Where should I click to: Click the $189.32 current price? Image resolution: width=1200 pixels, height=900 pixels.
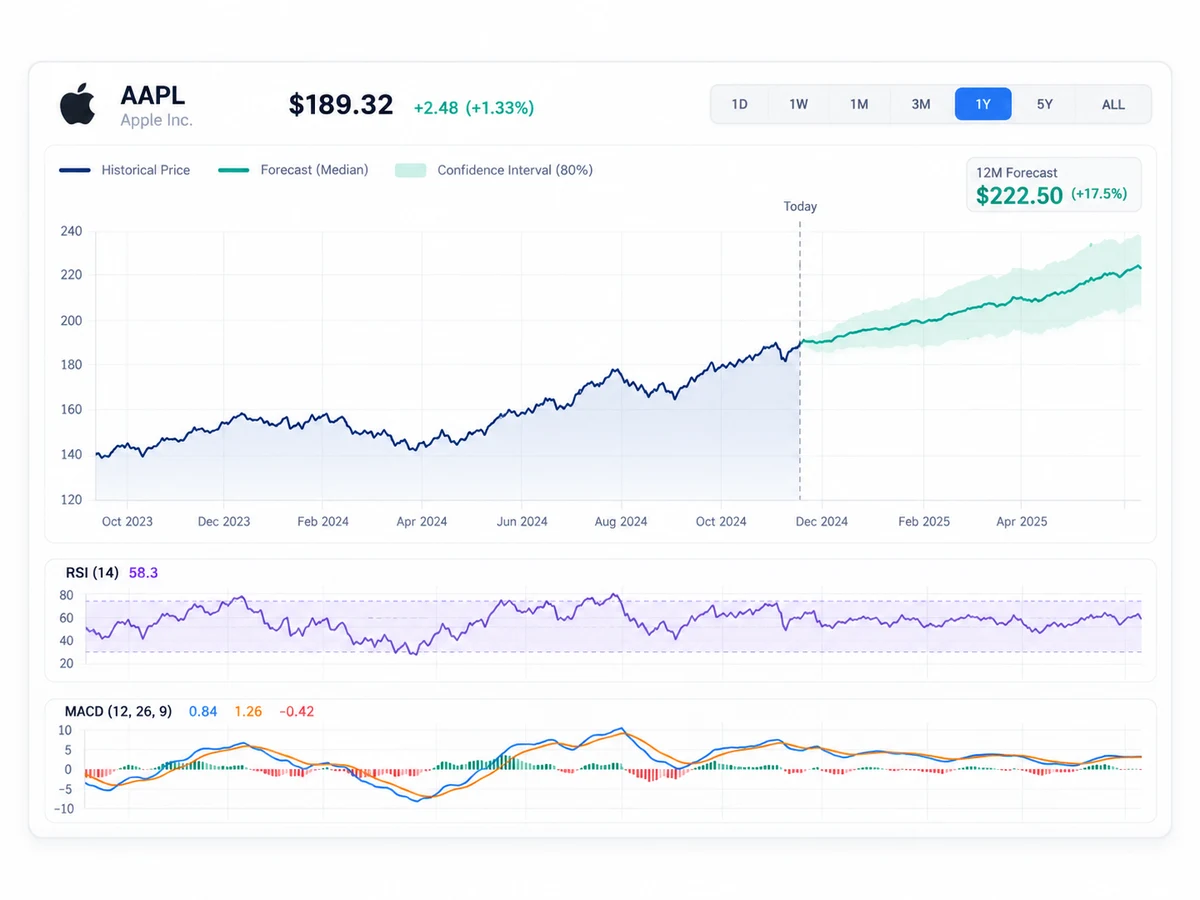click(x=341, y=105)
